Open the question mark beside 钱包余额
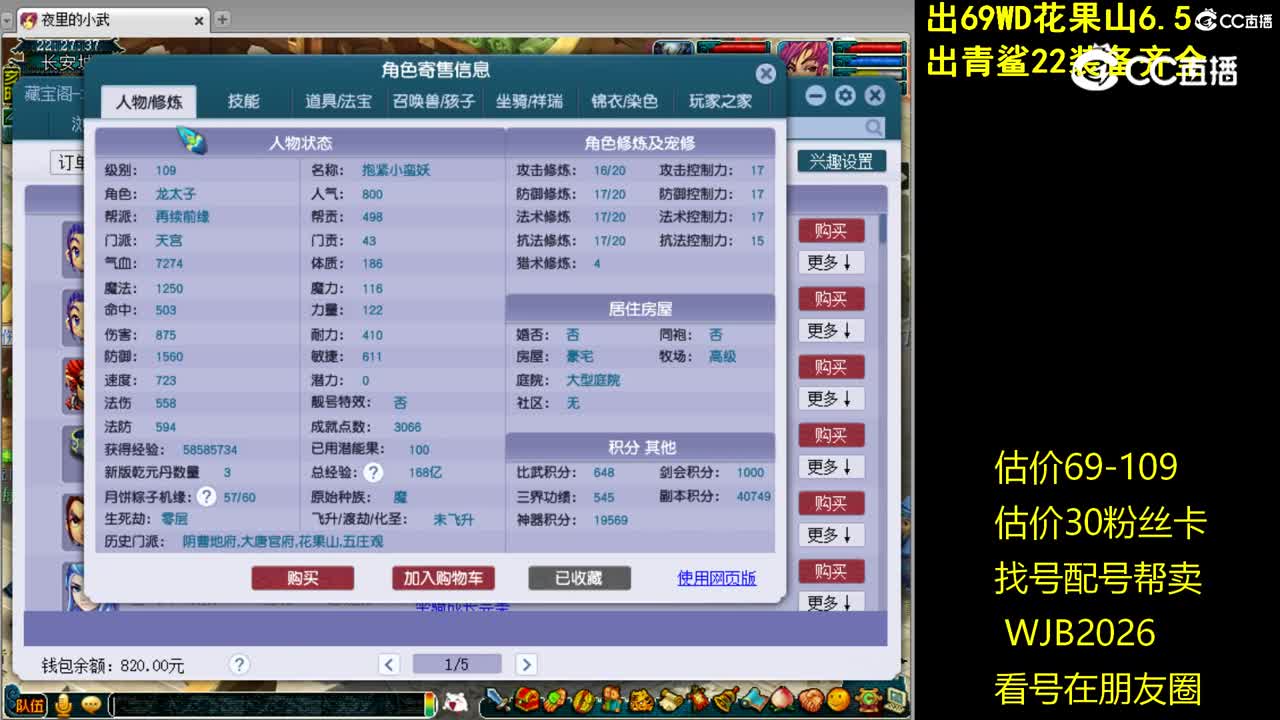Screen dimensions: 1280x720 pyautogui.click(x=238, y=663)
